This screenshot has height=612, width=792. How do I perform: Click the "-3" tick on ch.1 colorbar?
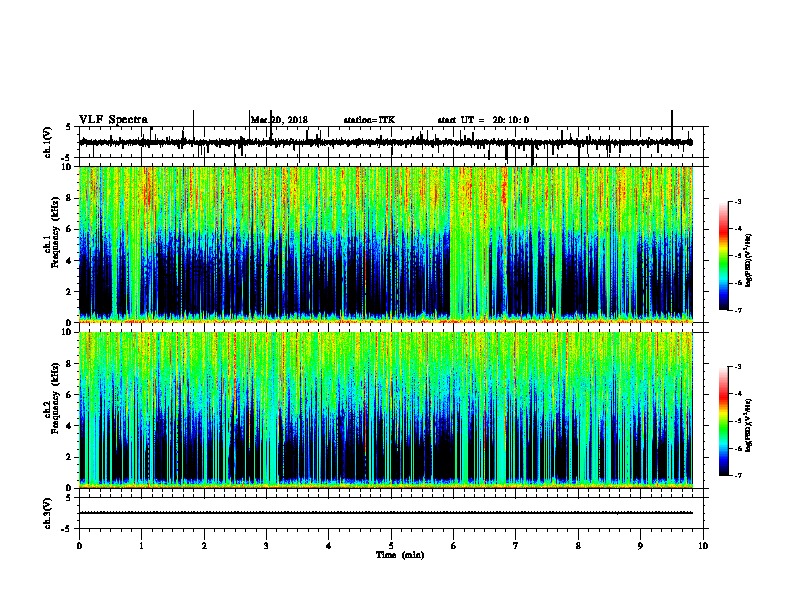(x=738, y=202)
